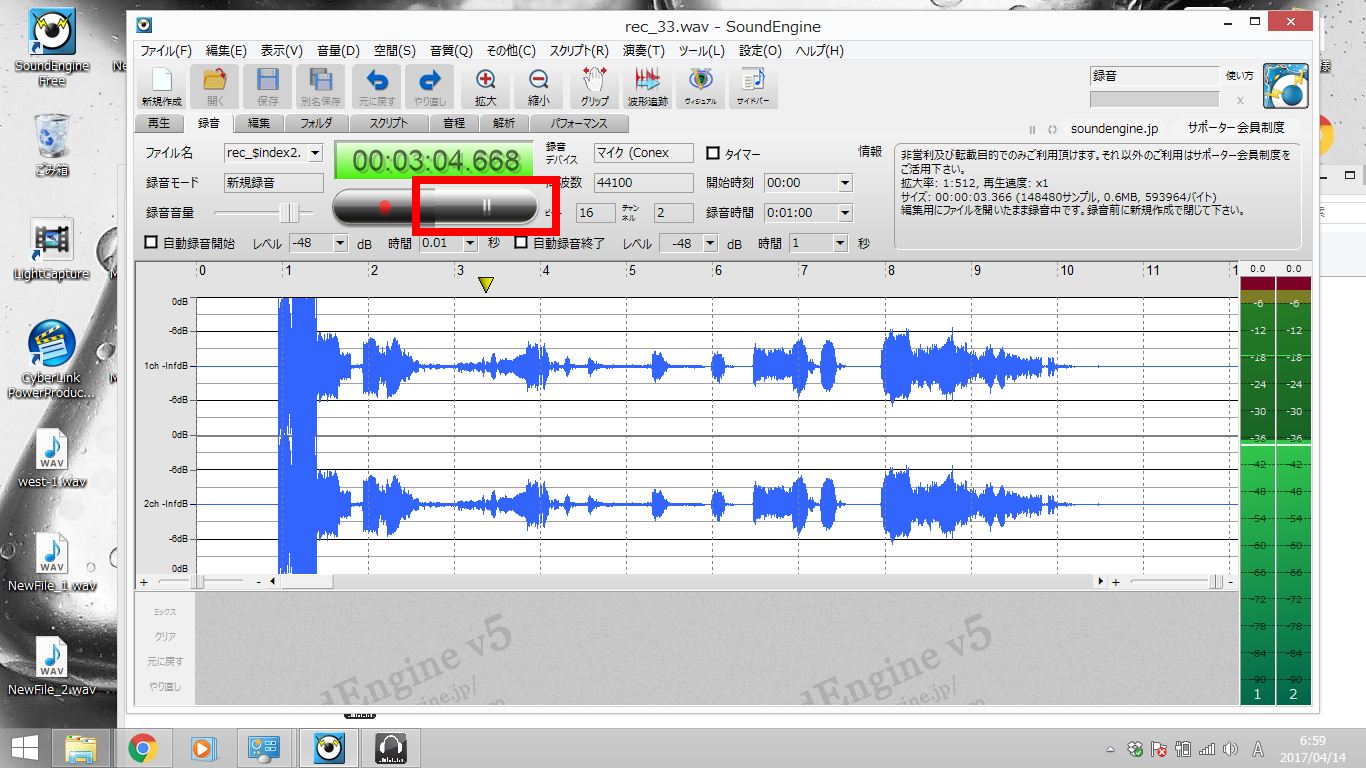Viewport: 1366px width, 768px height.
Task: Switch to the 解析 tab
Action: [504, 123]
